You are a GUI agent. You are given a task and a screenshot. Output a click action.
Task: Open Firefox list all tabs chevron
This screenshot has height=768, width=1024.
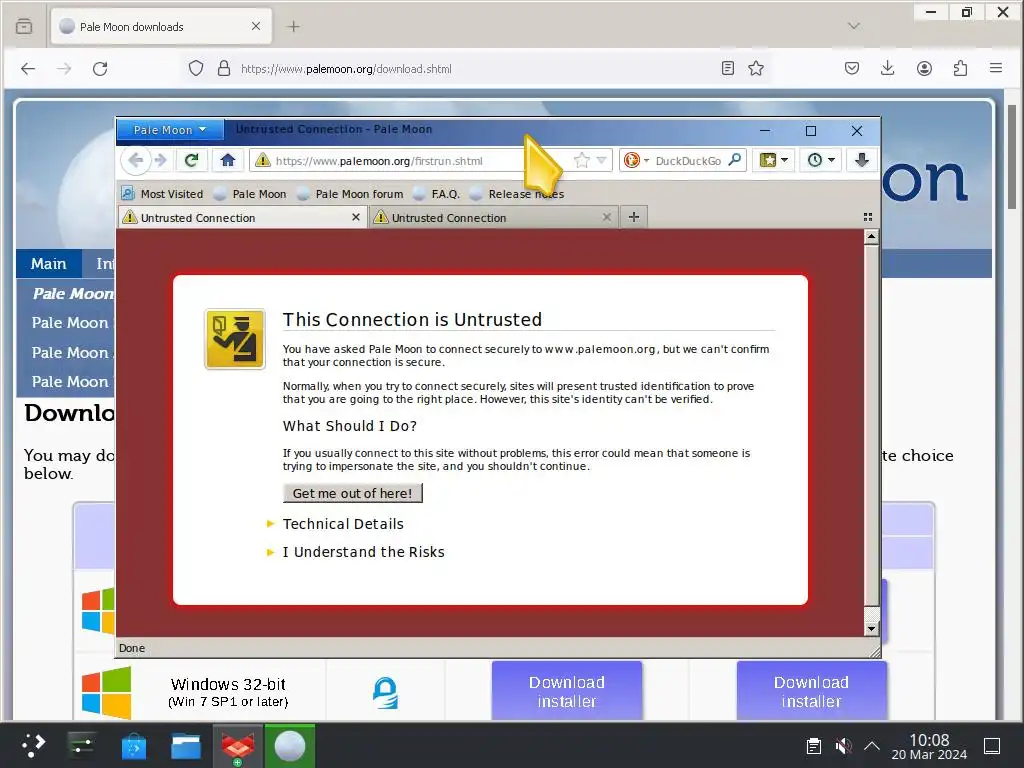click(854, 26)
